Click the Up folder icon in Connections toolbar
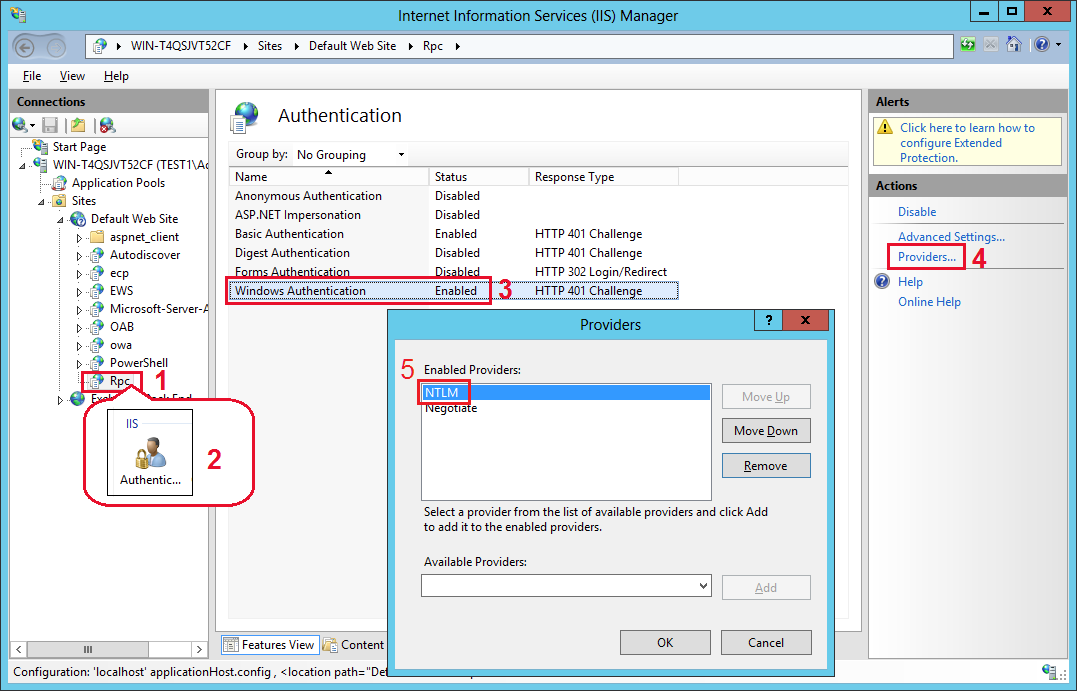The width and height of the screenshot is (1077, 691). [78, 125]
